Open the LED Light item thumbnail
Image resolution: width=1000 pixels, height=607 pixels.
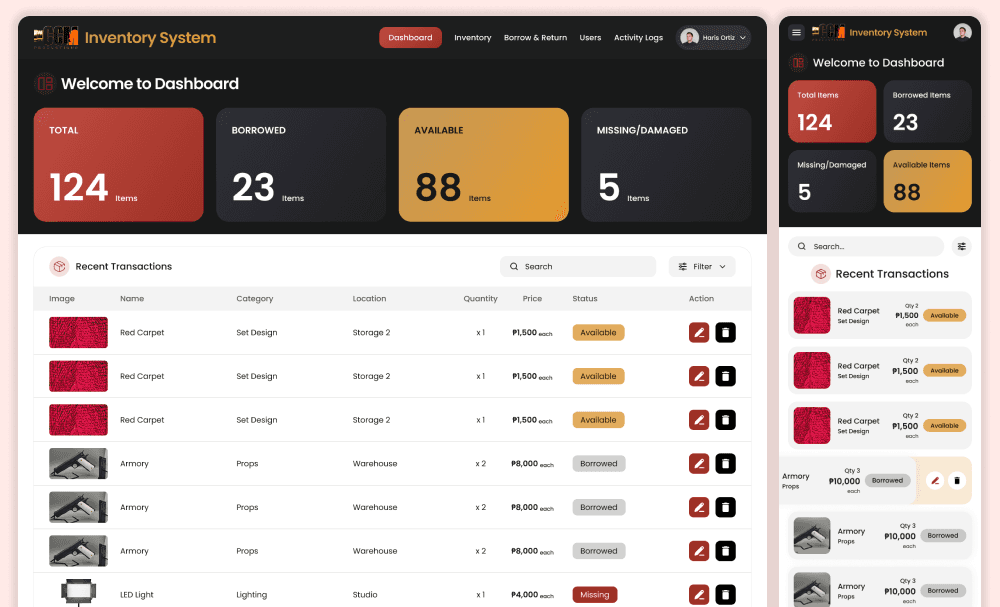(x=78, y=592)
